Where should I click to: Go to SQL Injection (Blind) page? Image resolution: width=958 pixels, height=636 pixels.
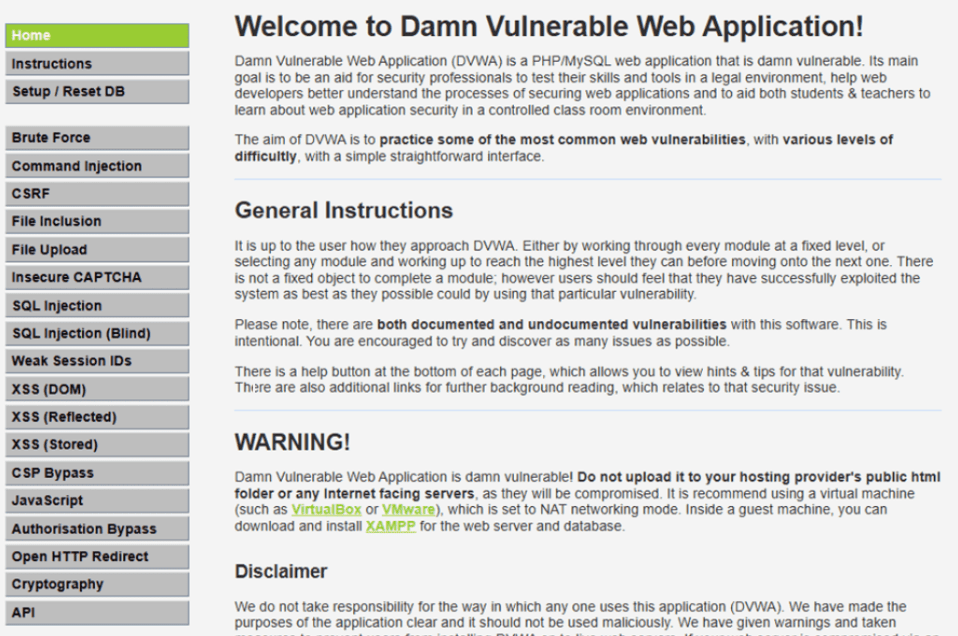coord(96,333)
